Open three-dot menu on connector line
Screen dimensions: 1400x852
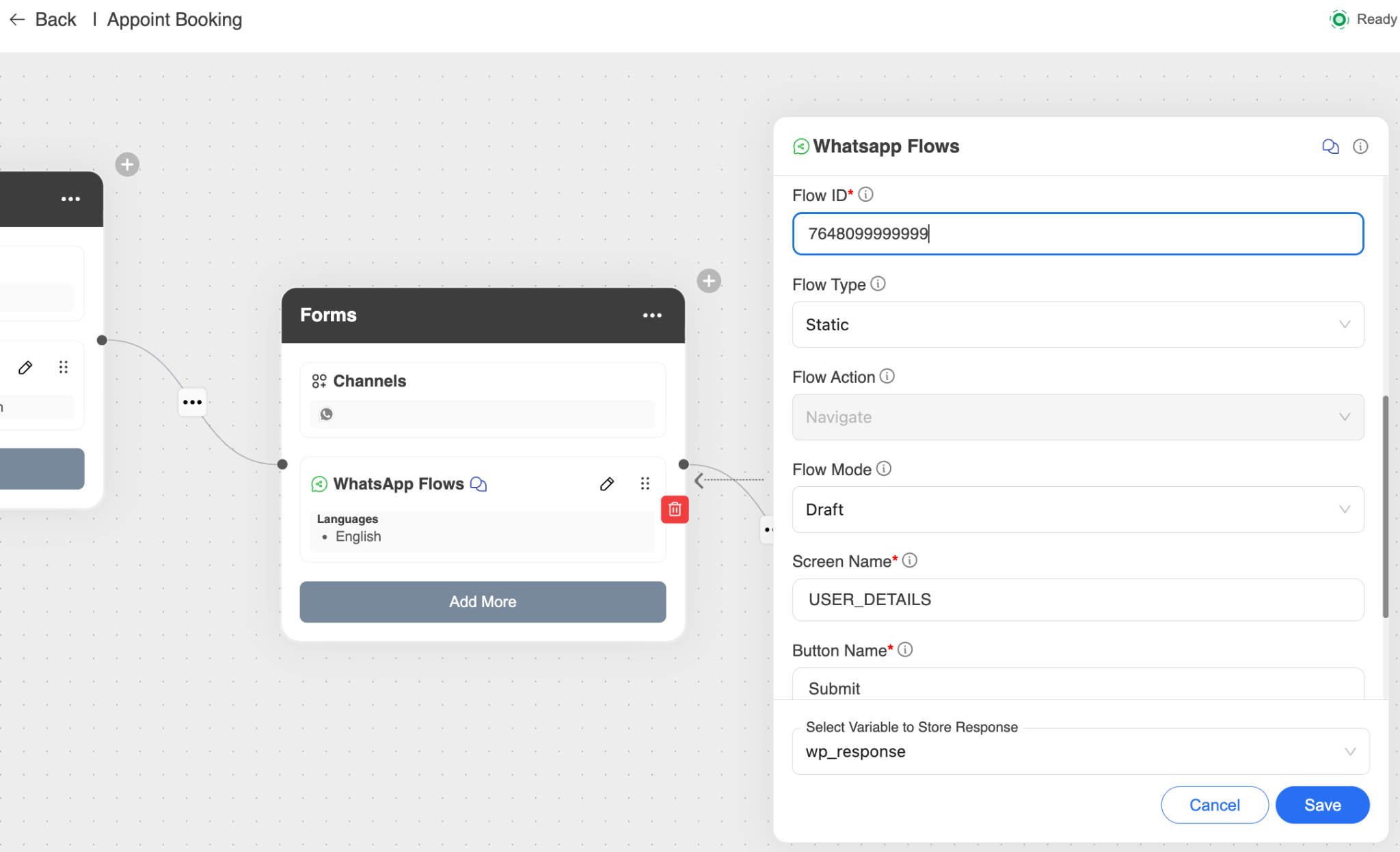pos(192,402)
